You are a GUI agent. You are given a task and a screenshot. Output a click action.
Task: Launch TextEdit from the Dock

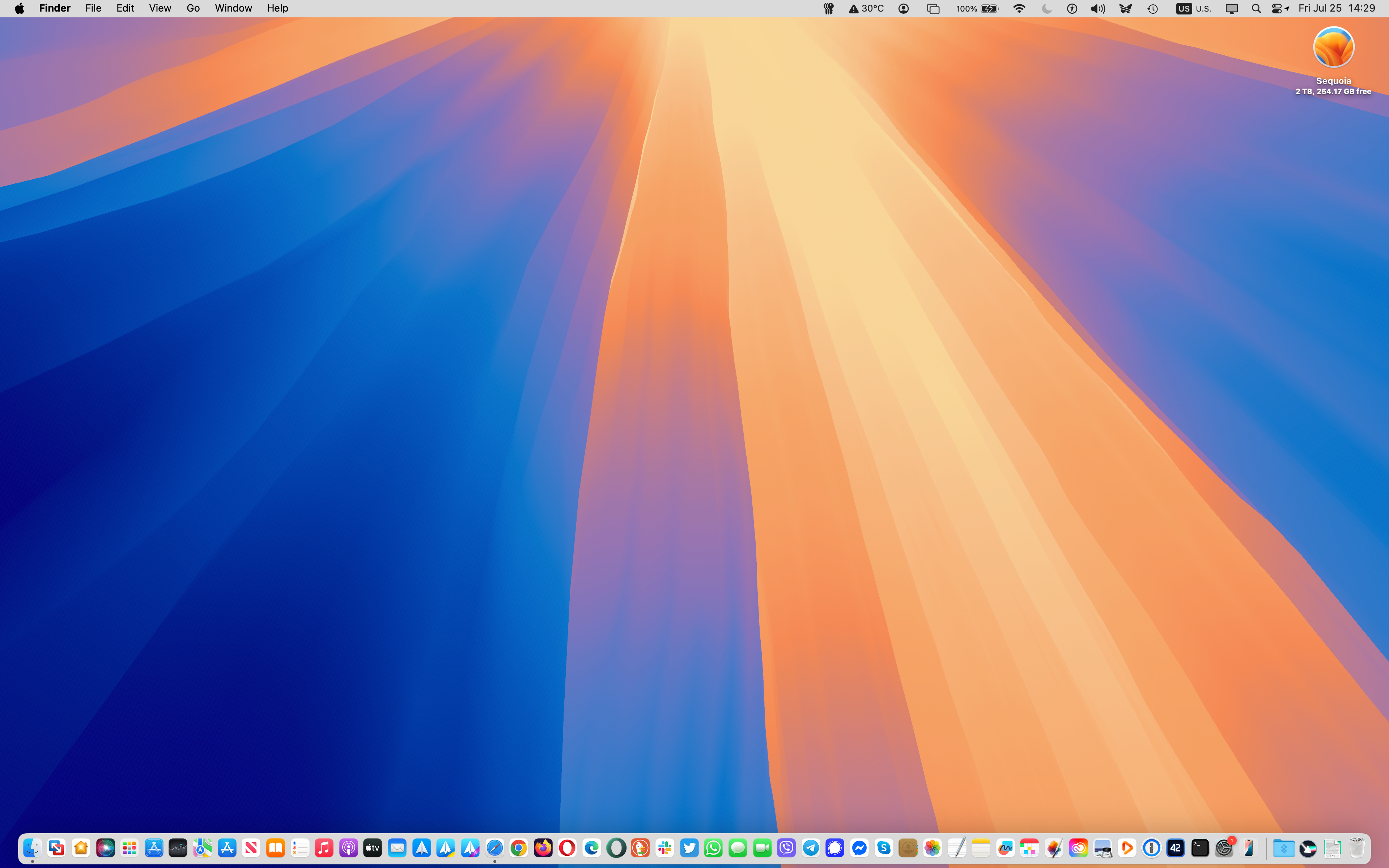[x=957, y=848]
